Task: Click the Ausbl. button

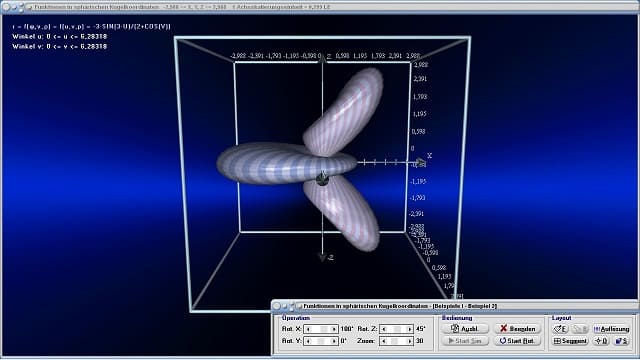Action: point(465,329)
